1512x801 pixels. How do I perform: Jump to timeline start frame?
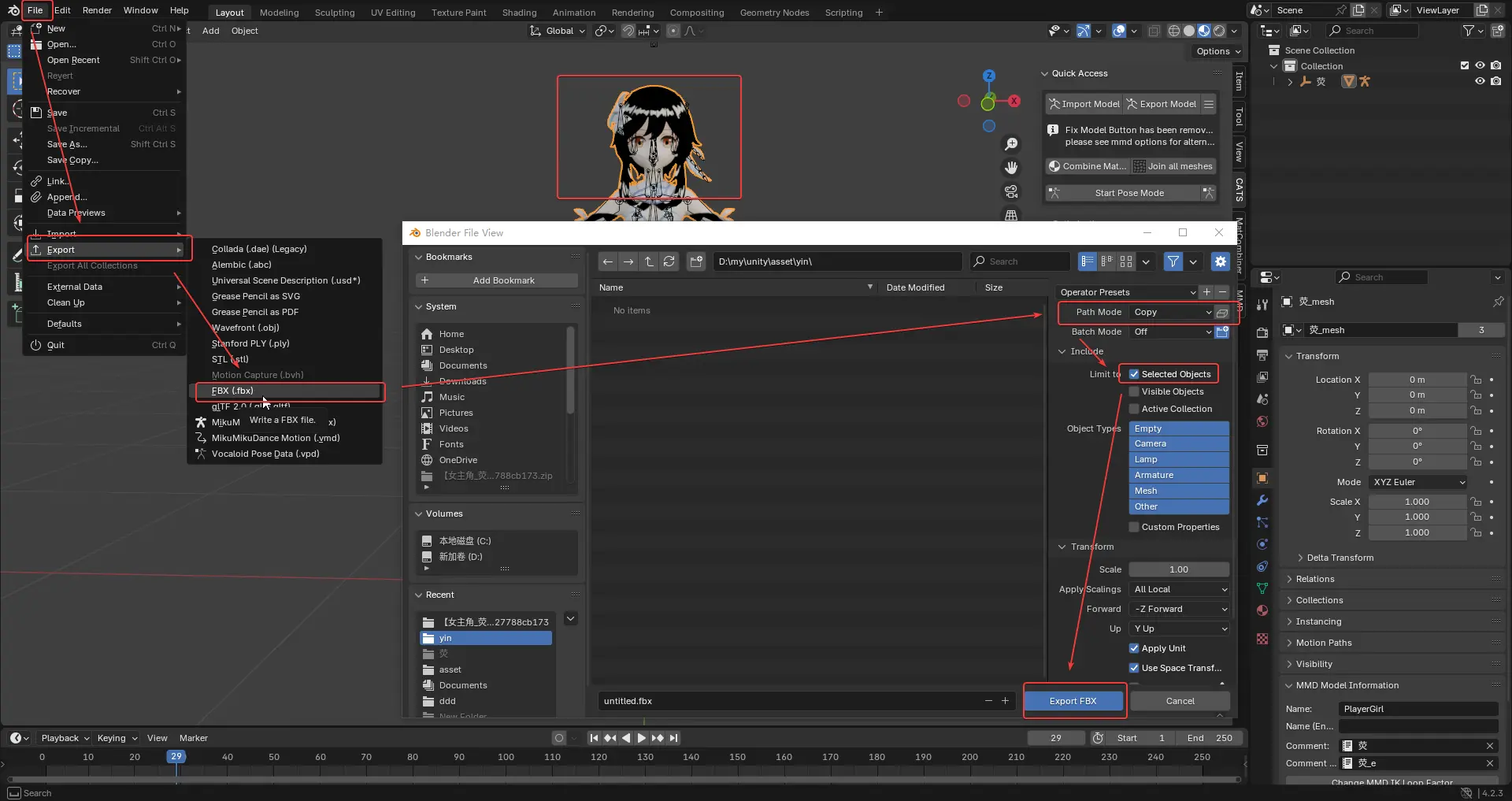pyautogui.click(x=594, y=738)
